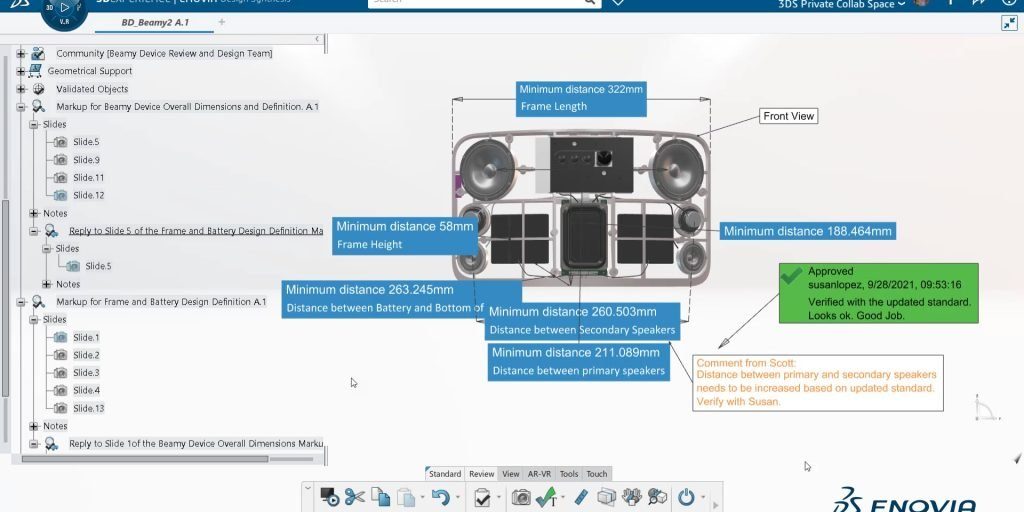The width and height of the screenshot is (1024, 512).
Task: Collapse Markup for Frame and Battery Design node
Action: pos(21,302)
